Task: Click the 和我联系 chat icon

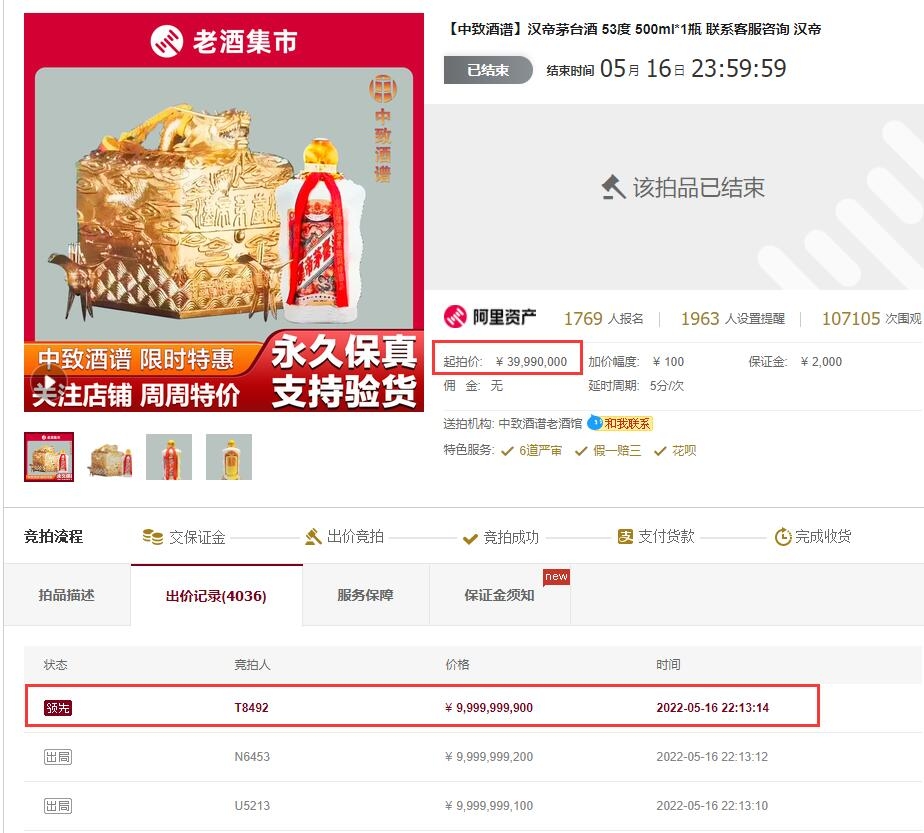Action: 595,423
